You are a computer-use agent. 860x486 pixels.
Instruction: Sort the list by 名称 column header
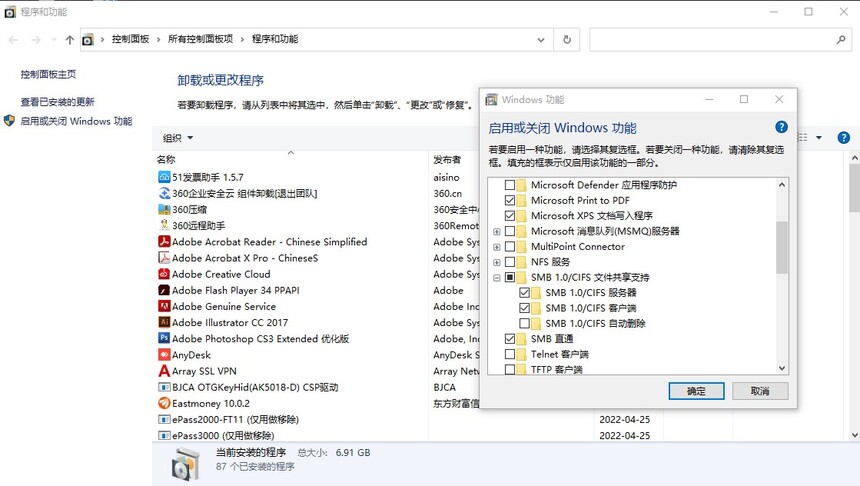166,160
